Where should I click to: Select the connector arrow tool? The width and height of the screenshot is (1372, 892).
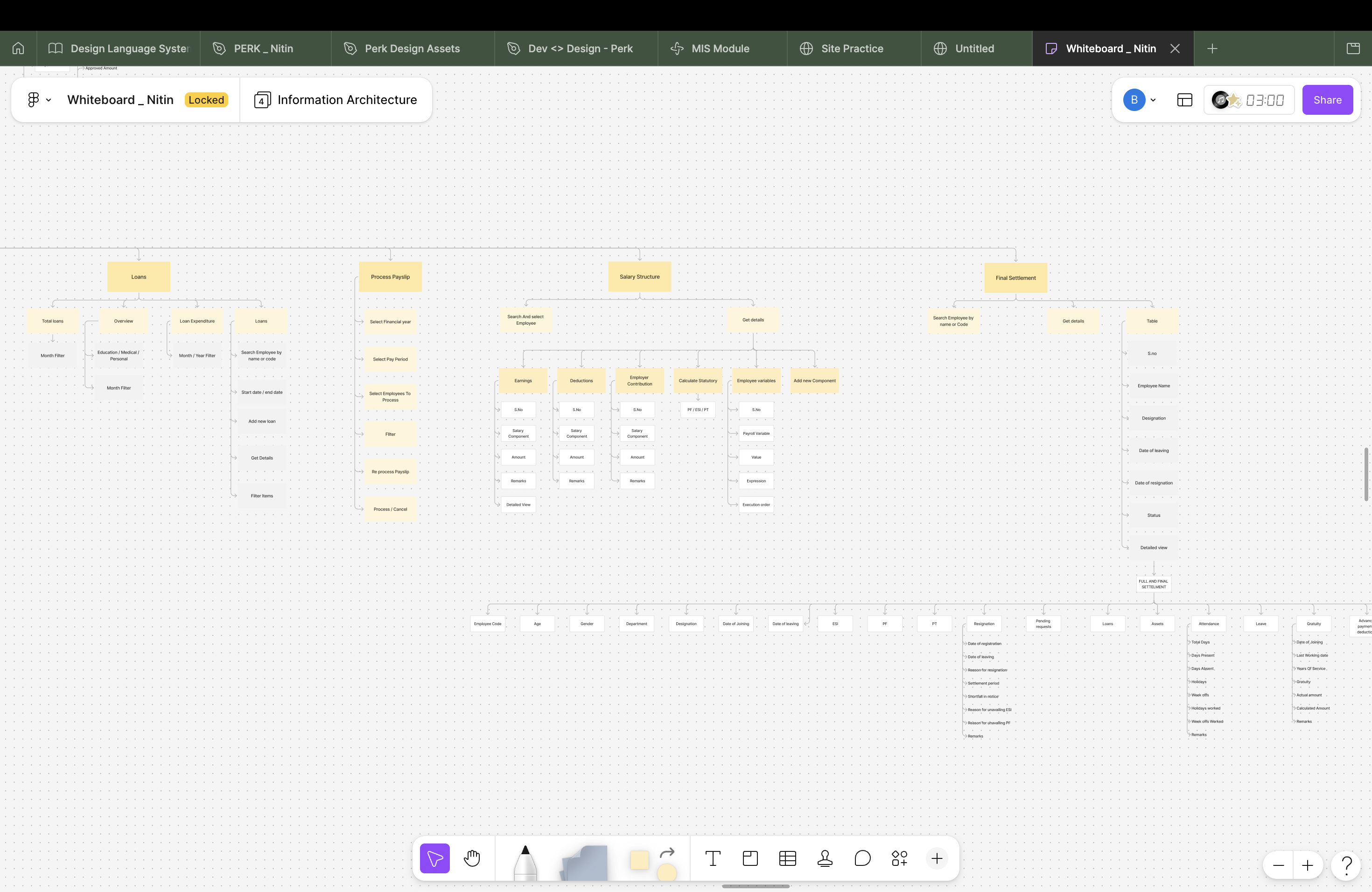(667, 852)
